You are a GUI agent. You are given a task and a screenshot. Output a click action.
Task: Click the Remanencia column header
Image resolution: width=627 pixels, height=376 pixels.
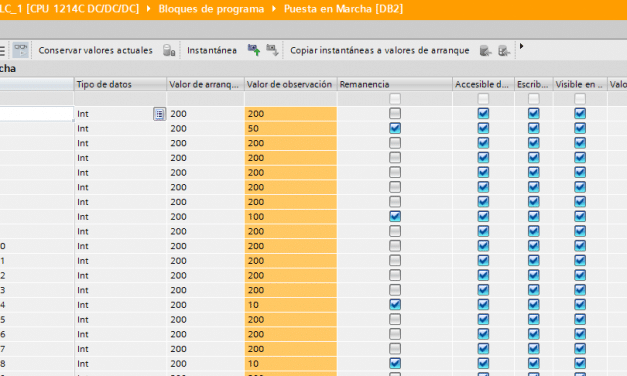(x=395, y=84)
